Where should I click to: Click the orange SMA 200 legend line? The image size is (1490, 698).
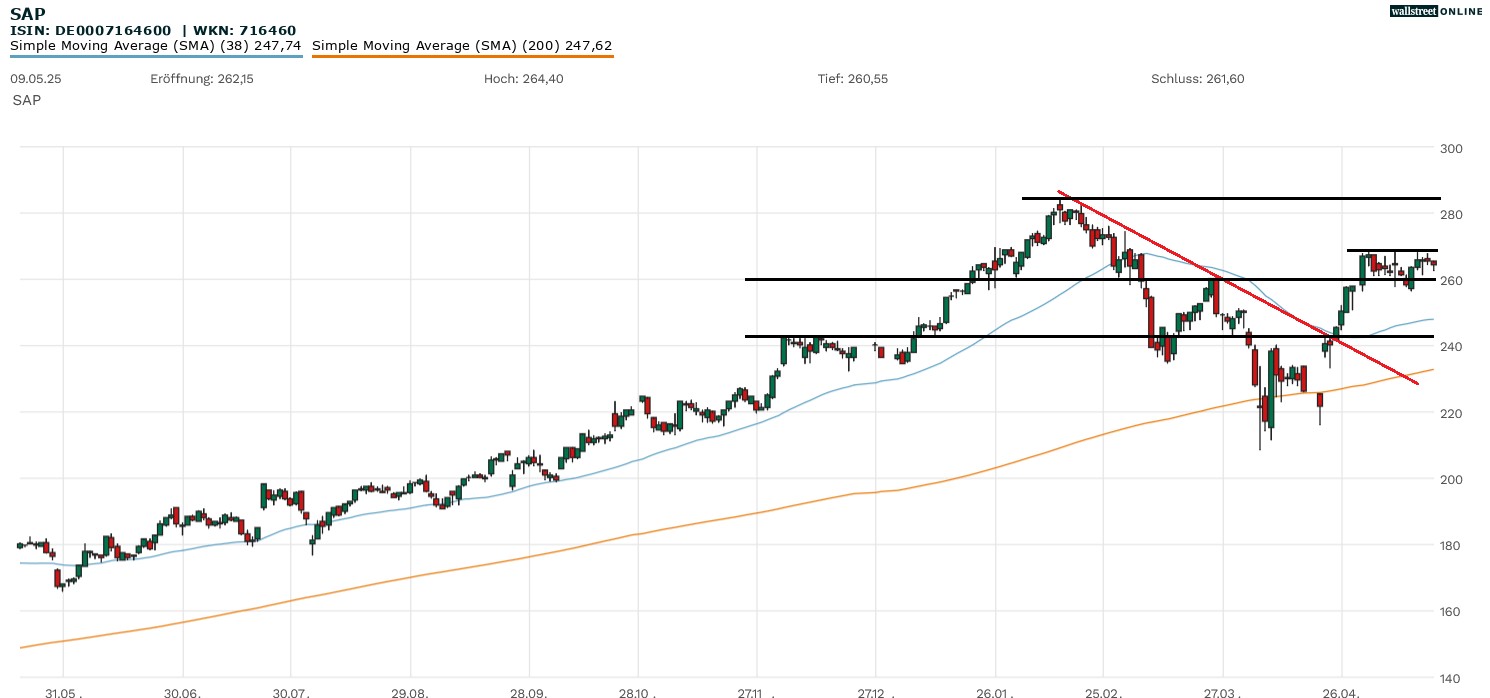coord(462,56)
